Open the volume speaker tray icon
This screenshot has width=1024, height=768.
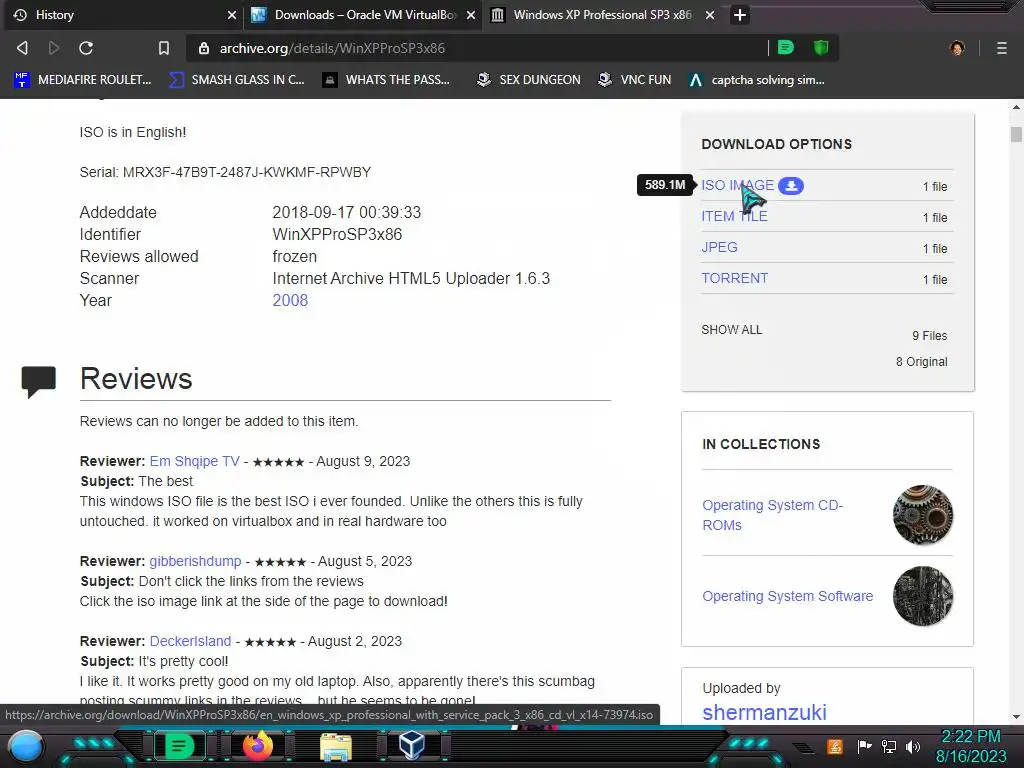[913, 746]
